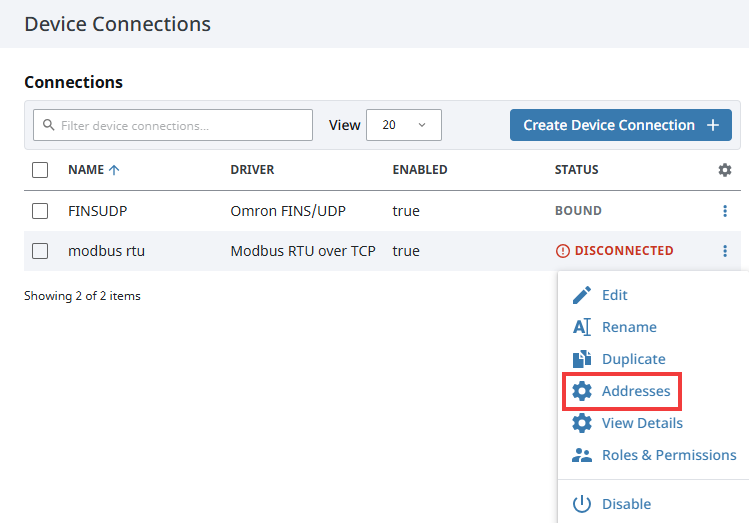Click the disconnected warning icon
This screenshot has height=523, width=749.
click(x=563, y=251)
